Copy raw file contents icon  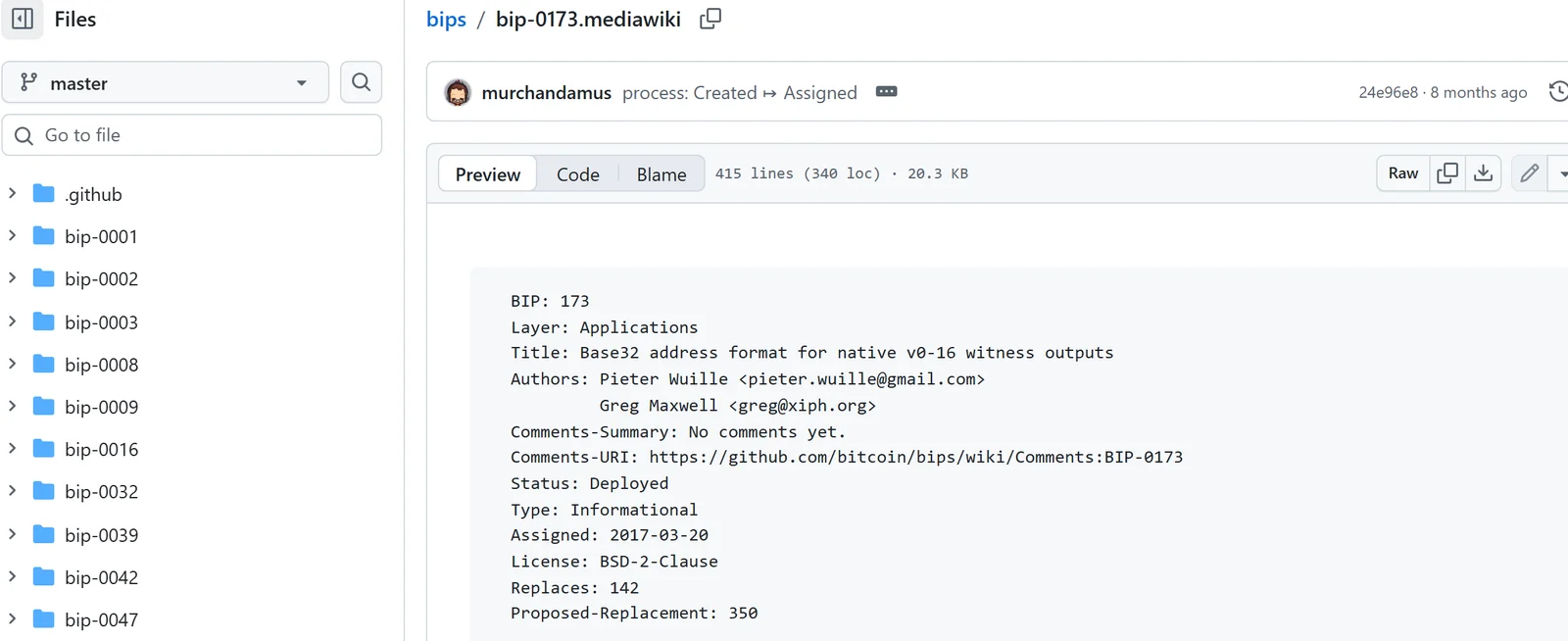1447,173
